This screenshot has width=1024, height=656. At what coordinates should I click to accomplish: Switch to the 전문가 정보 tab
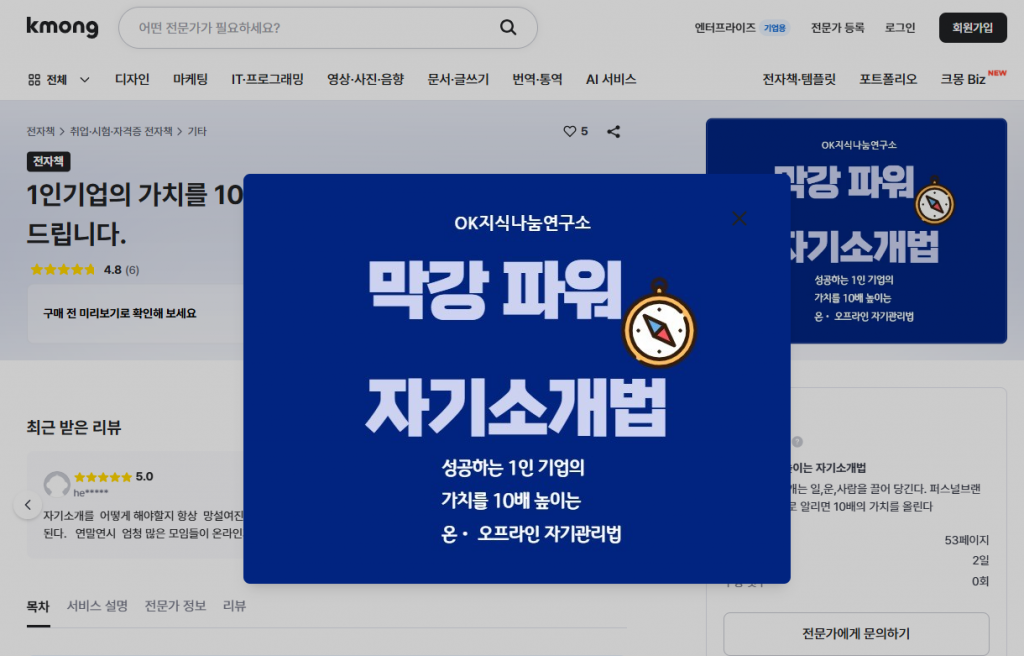click(x=175, y=606)
